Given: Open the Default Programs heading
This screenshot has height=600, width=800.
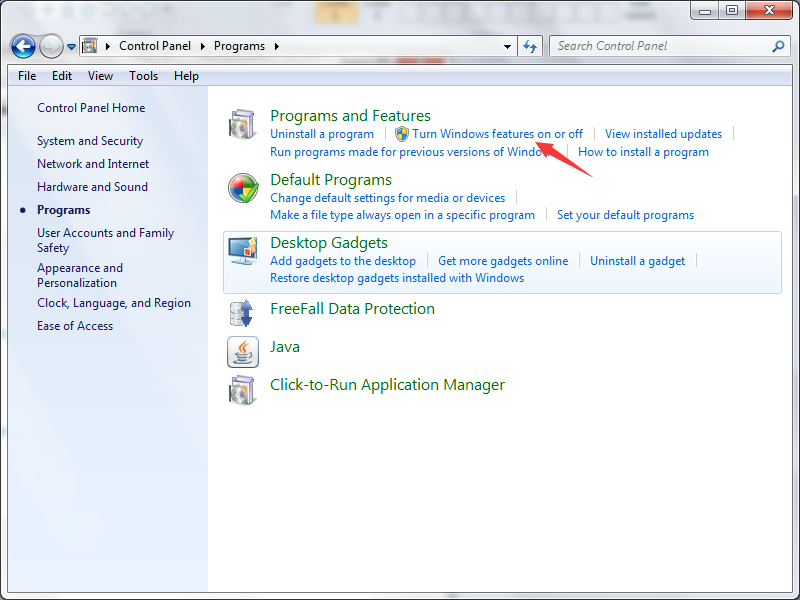Looking at the screenshot, I should click(x=331, y=180).
